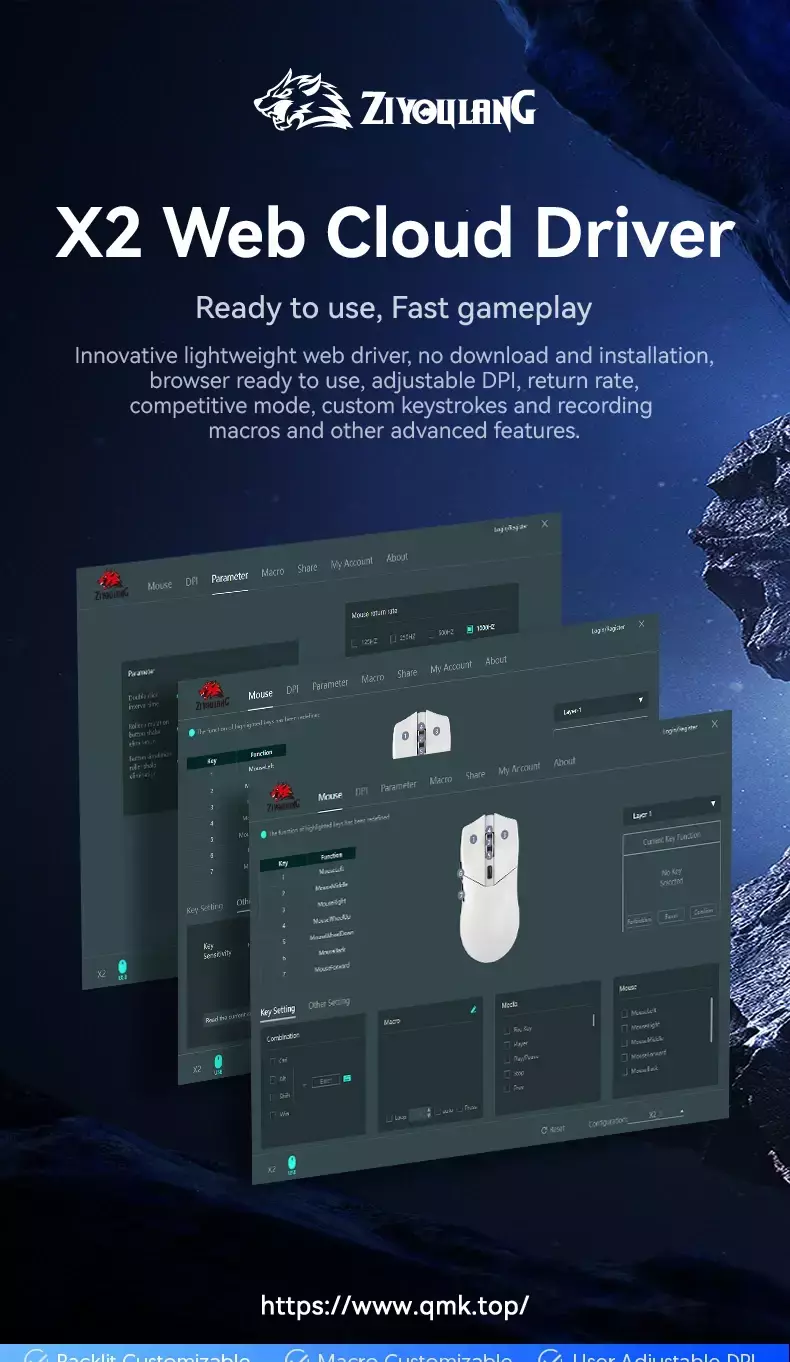Tick the Player checkbox in Media panel

coord(507,1043)
